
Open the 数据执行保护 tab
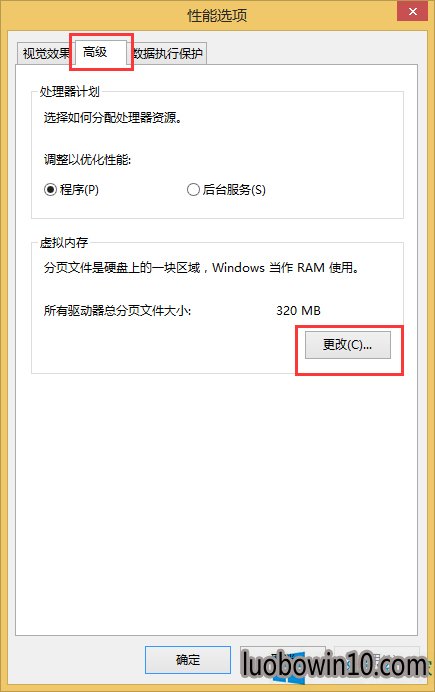(170, 53)
